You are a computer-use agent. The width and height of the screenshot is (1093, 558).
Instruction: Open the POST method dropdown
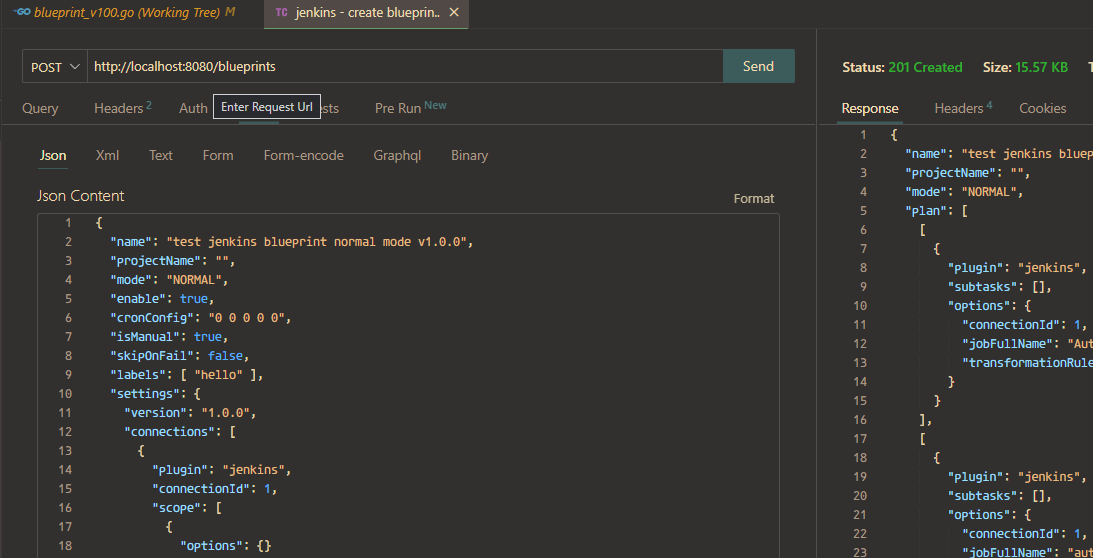click(x=55, y=67)
